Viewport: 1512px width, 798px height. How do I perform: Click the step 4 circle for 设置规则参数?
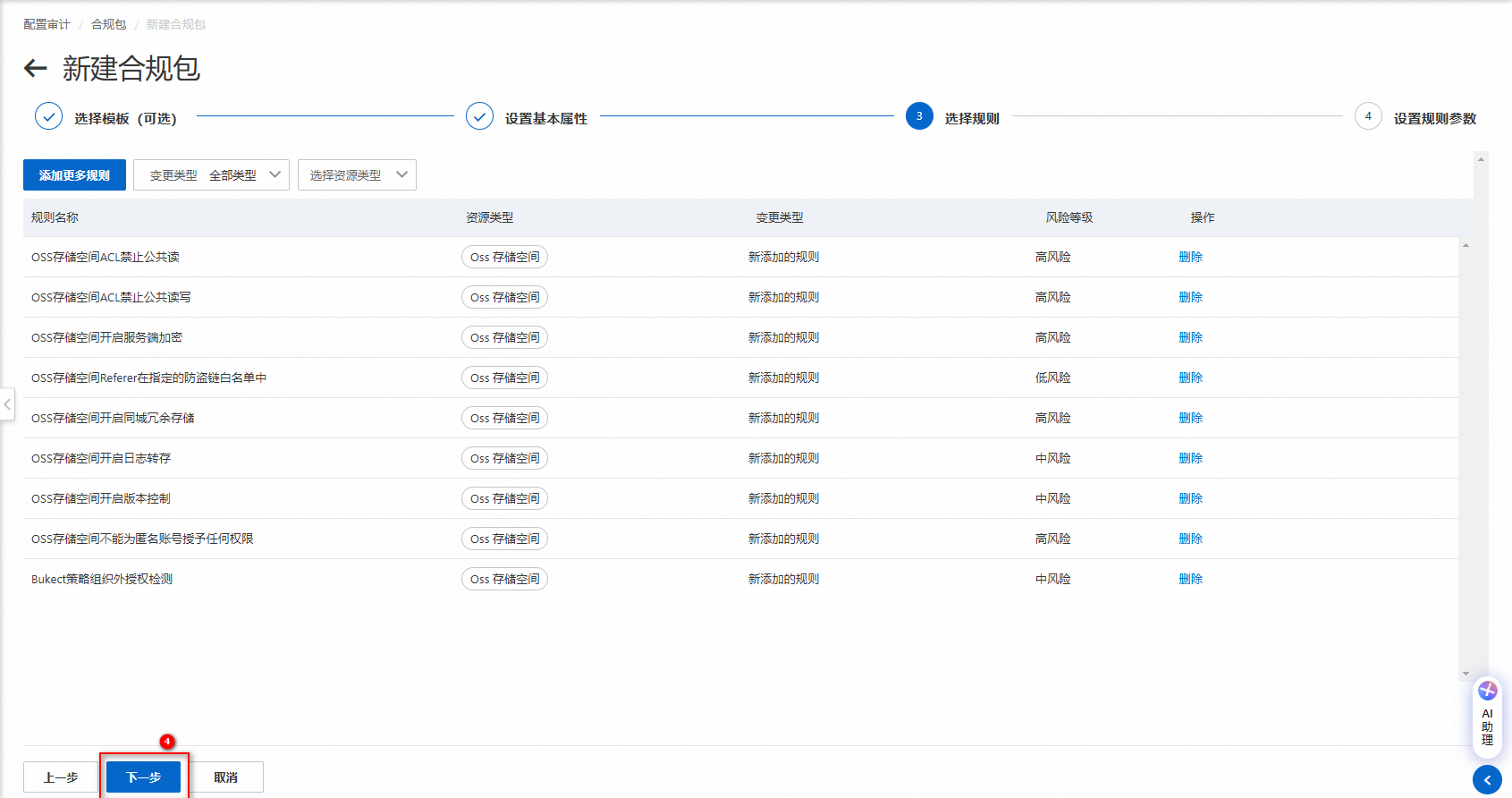coord(1368,116)
